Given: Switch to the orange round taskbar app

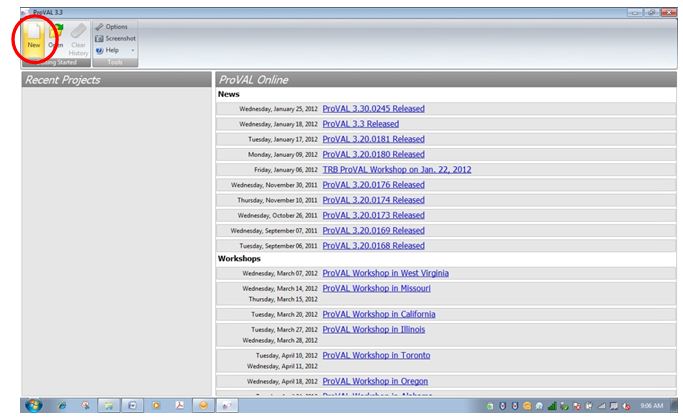Looking at the screenshot, I should click(x=203, y=406).
